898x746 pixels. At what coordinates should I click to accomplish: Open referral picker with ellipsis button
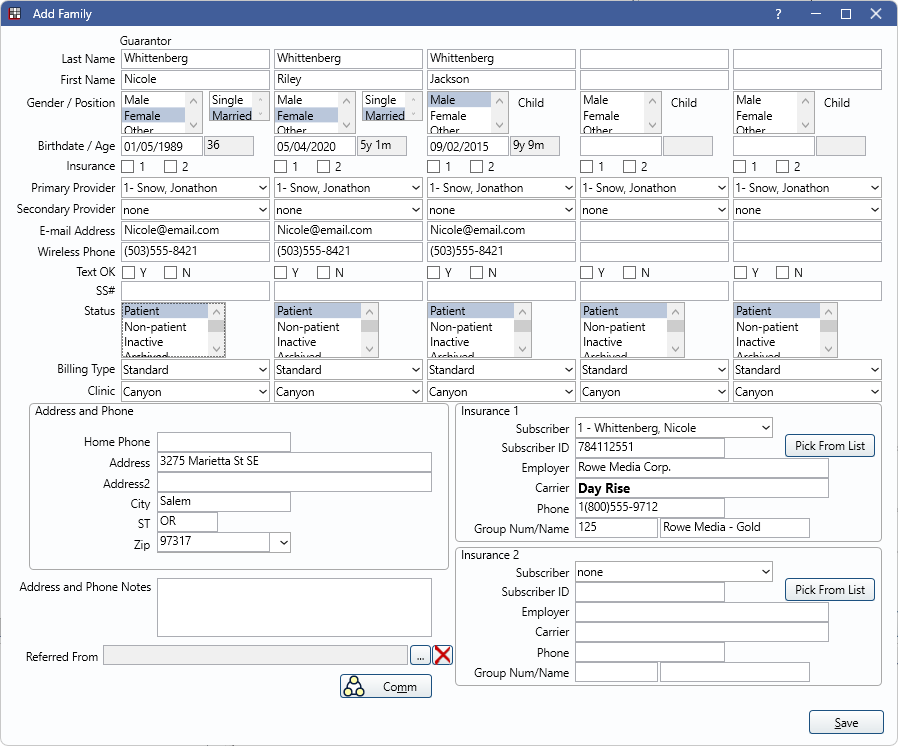[420, 655]
